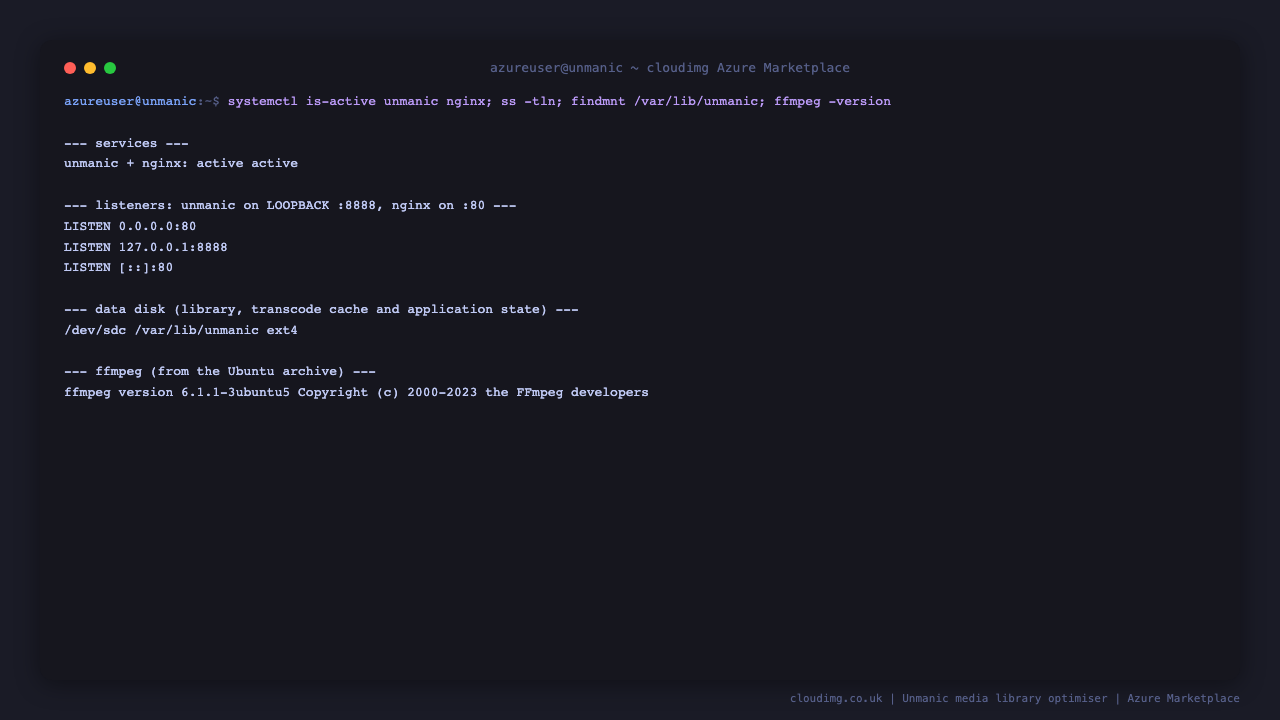This screenshot has height=720, width=1280.
Task: Click the '--- data disk' heading line
Action: click(x=321, y=309)
